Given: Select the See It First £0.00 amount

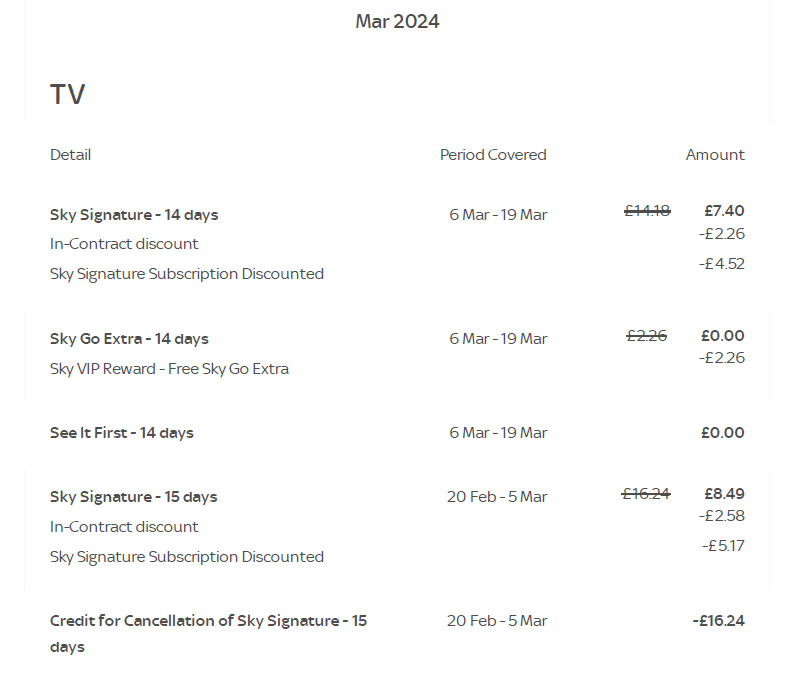Looking at the screenshot, I should point(723,433).
